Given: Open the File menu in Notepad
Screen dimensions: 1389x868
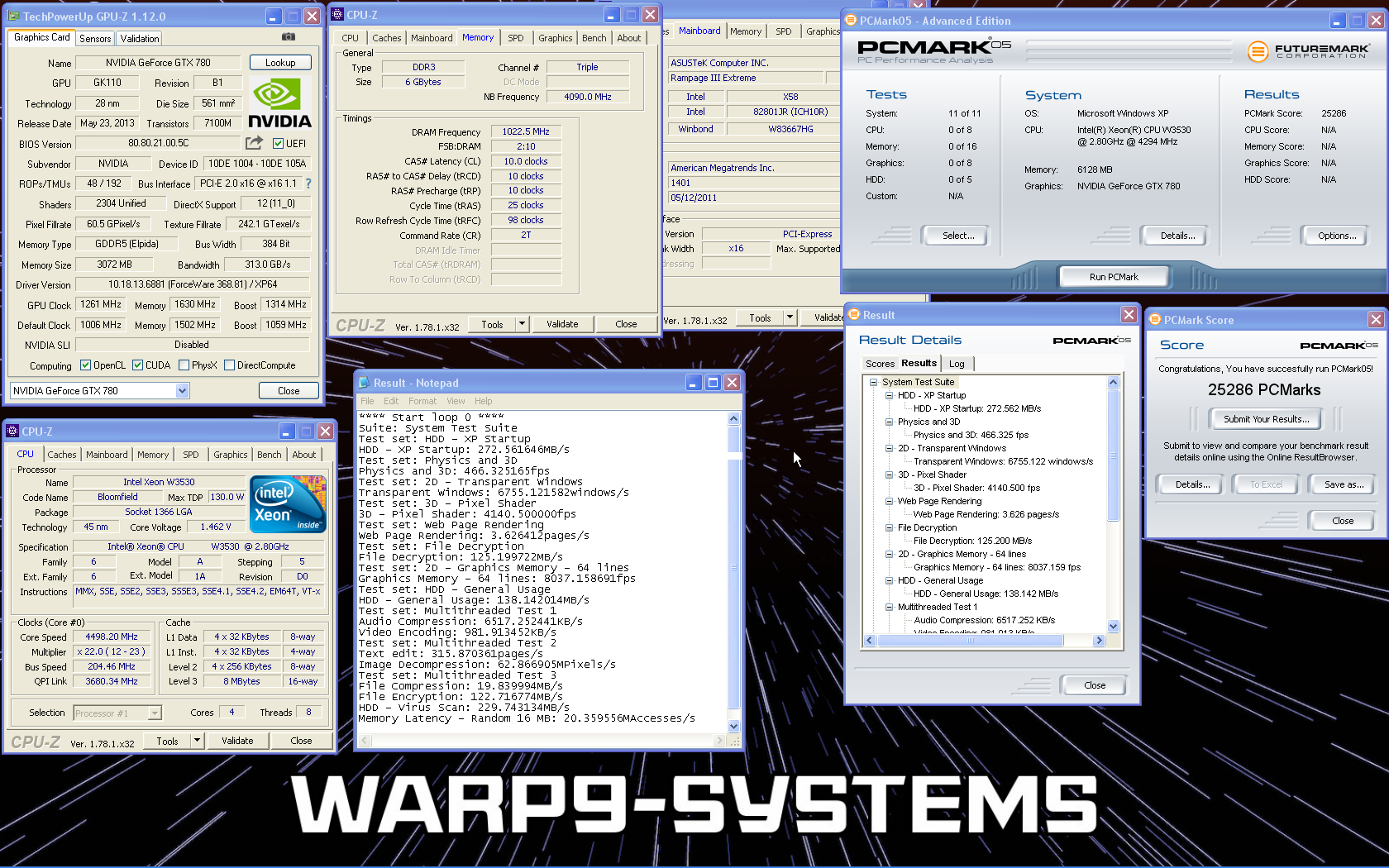Looking at the screenshot, I should [x=367, y=401].
